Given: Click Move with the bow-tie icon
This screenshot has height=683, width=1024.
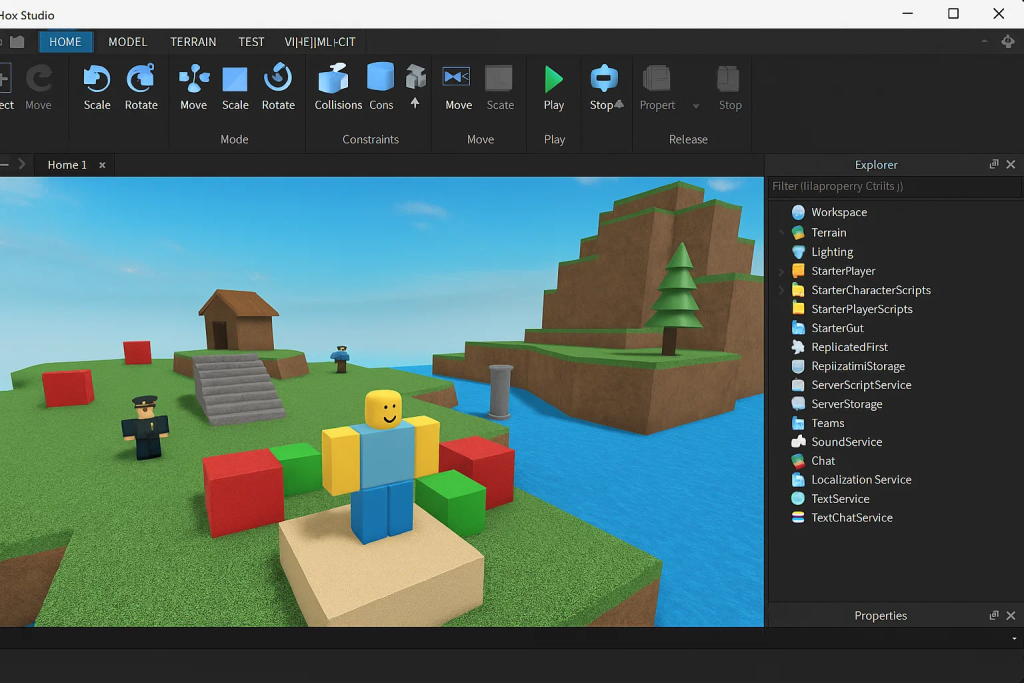Looking at the screenshot, I should 458,87.
